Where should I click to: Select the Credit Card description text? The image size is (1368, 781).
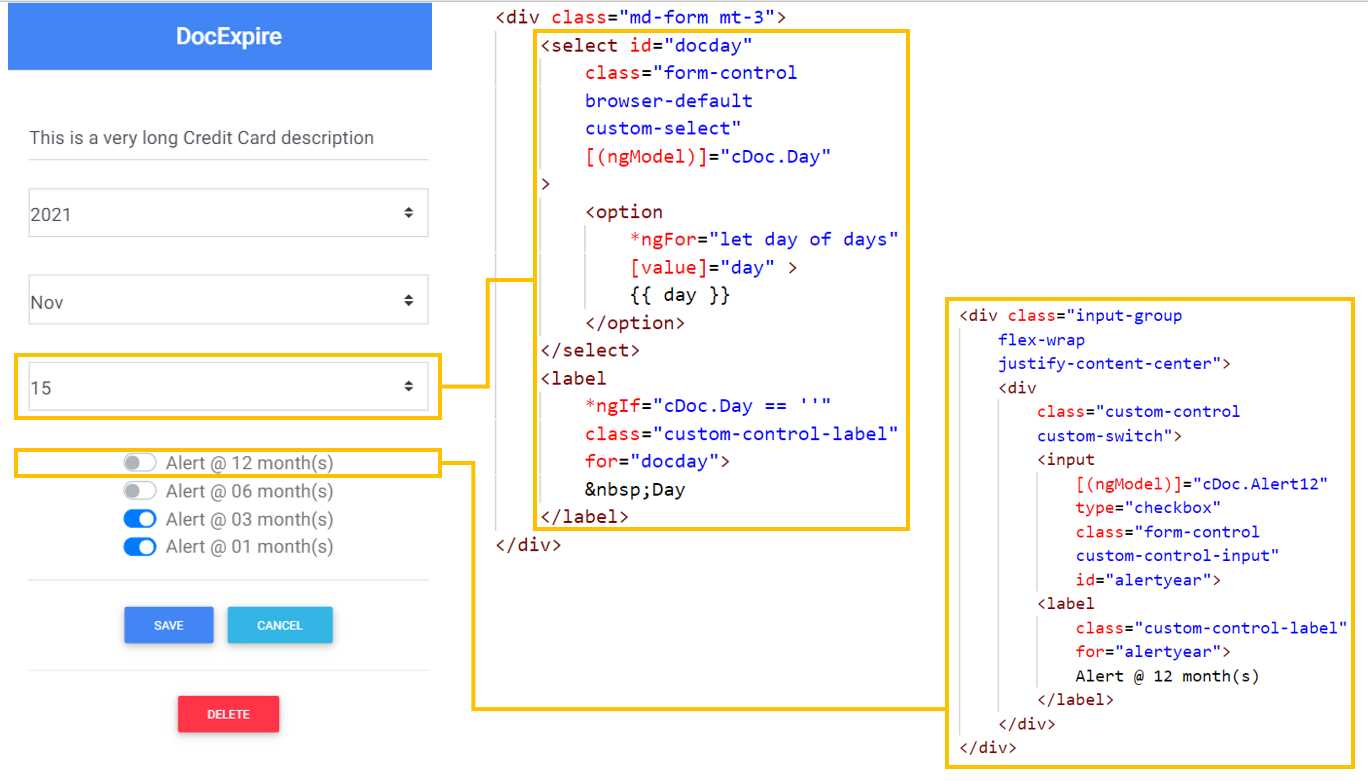(200, 137)
